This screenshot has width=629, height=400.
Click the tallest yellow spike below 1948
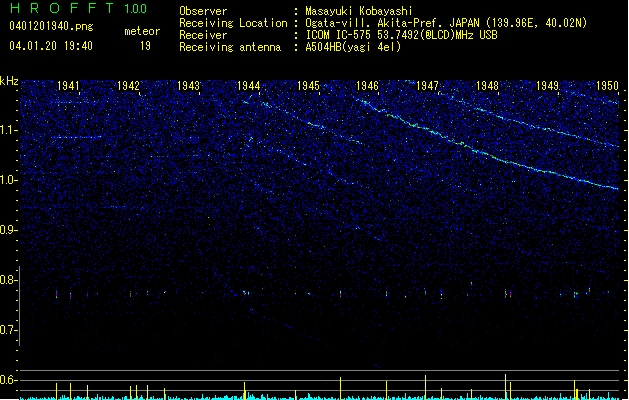505,387
